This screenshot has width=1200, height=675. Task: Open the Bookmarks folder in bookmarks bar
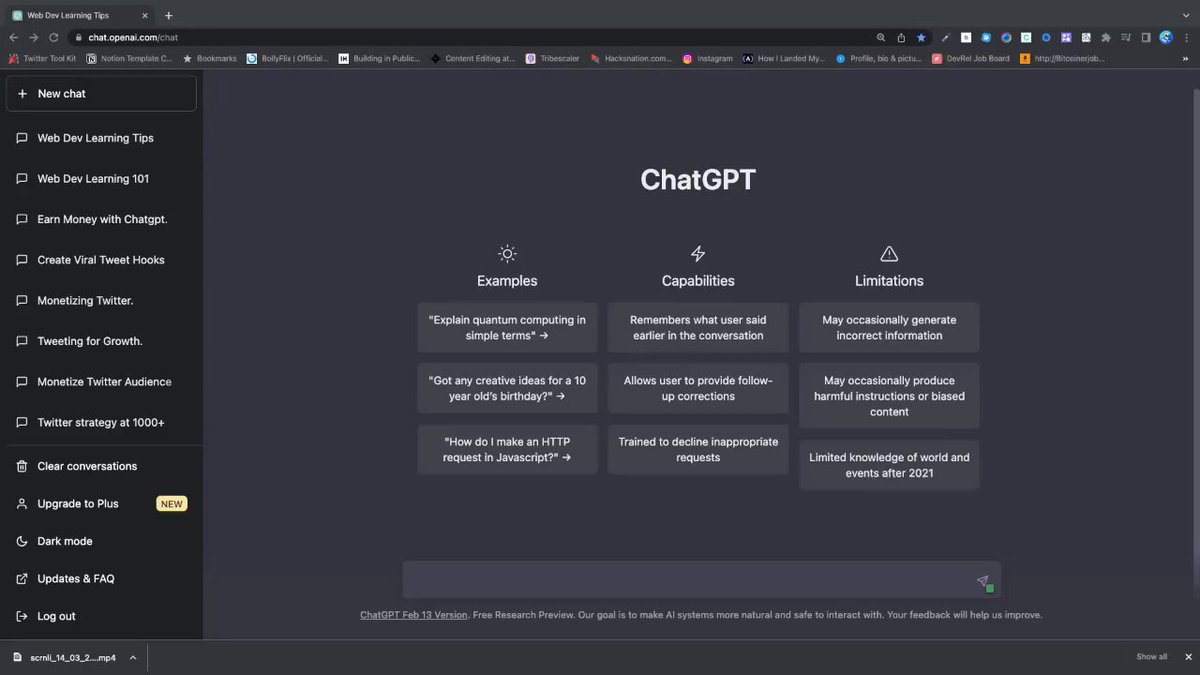209,58
